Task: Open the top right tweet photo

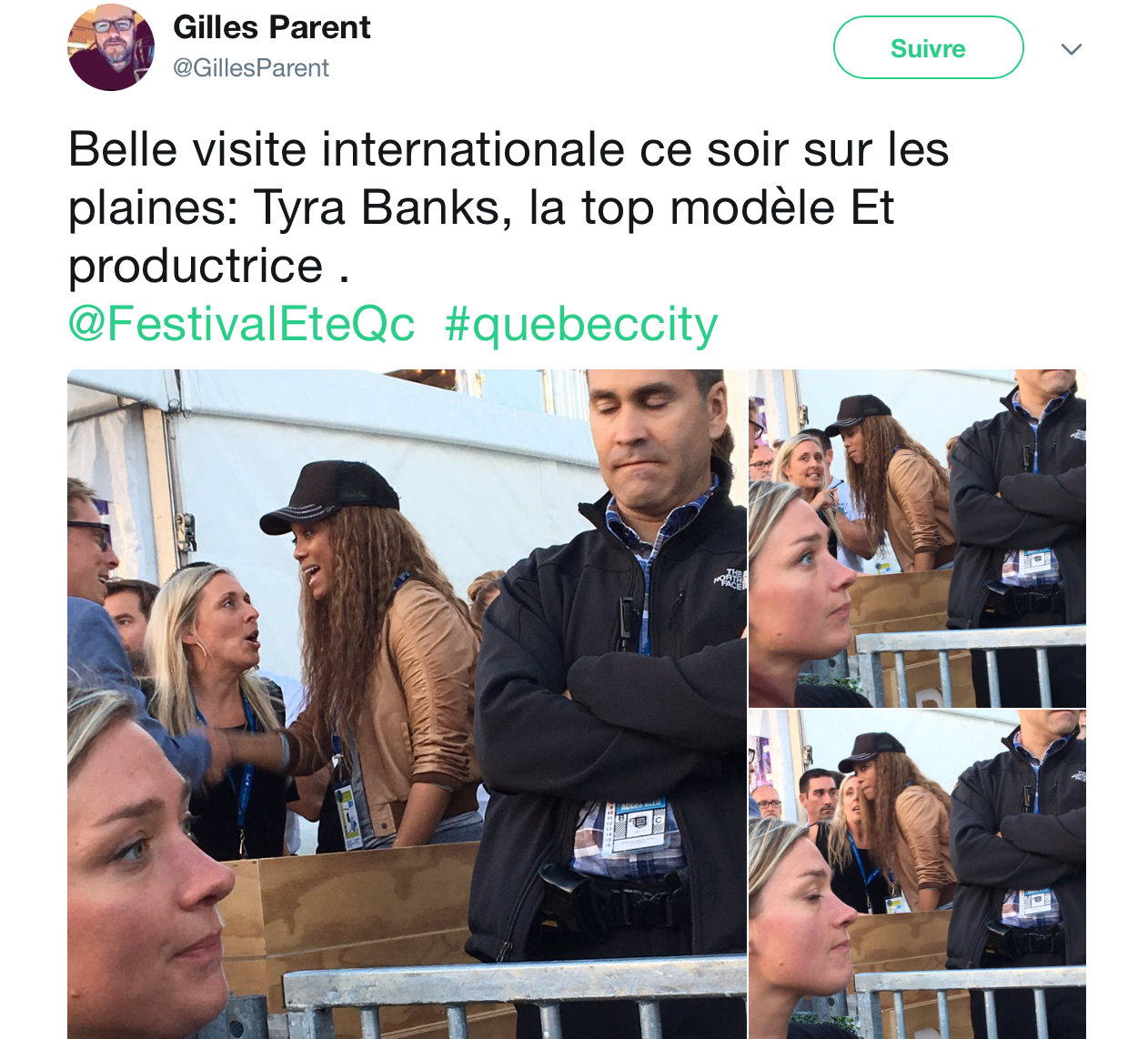Action: tap(917, 538)
